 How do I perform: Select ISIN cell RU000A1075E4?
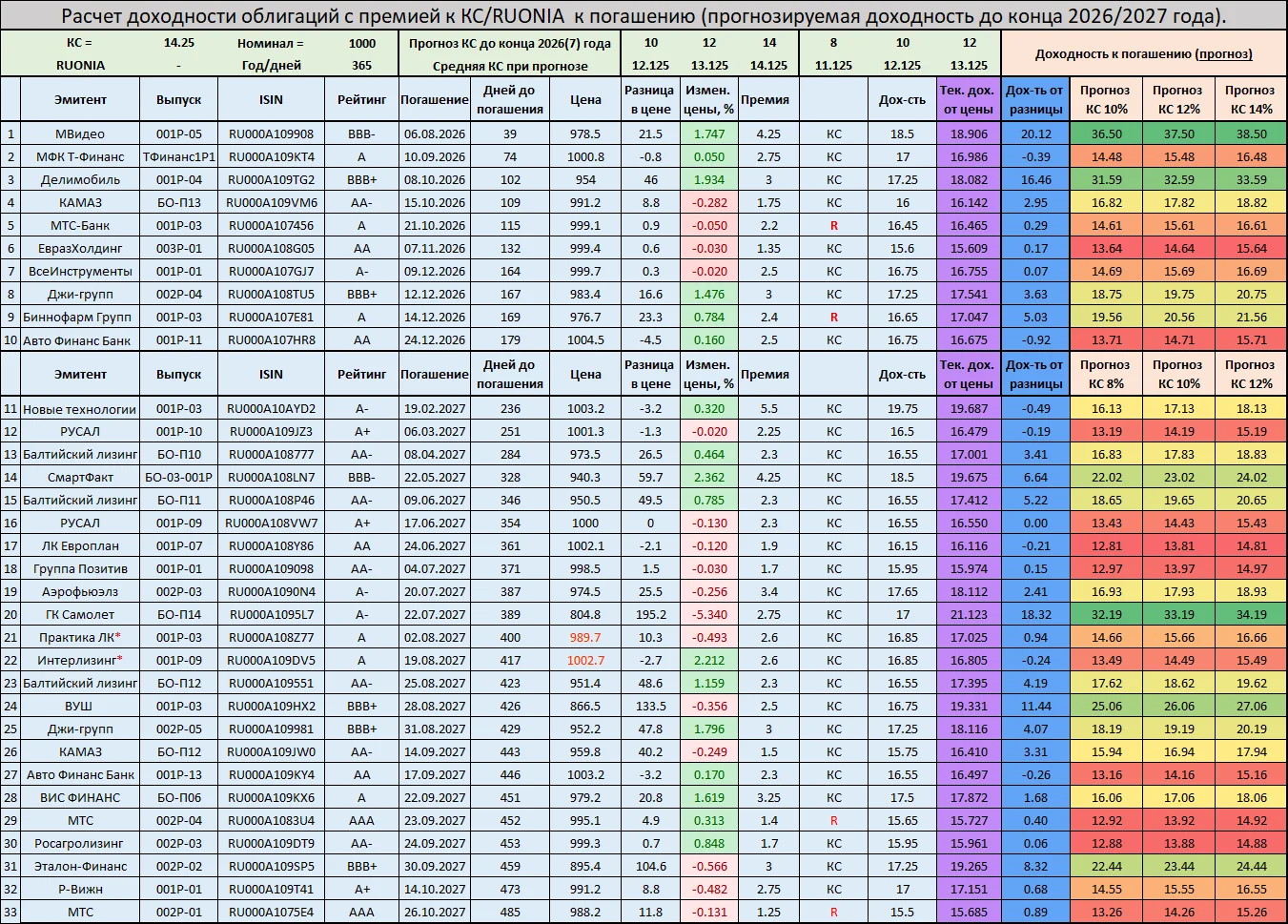[271, 913]
